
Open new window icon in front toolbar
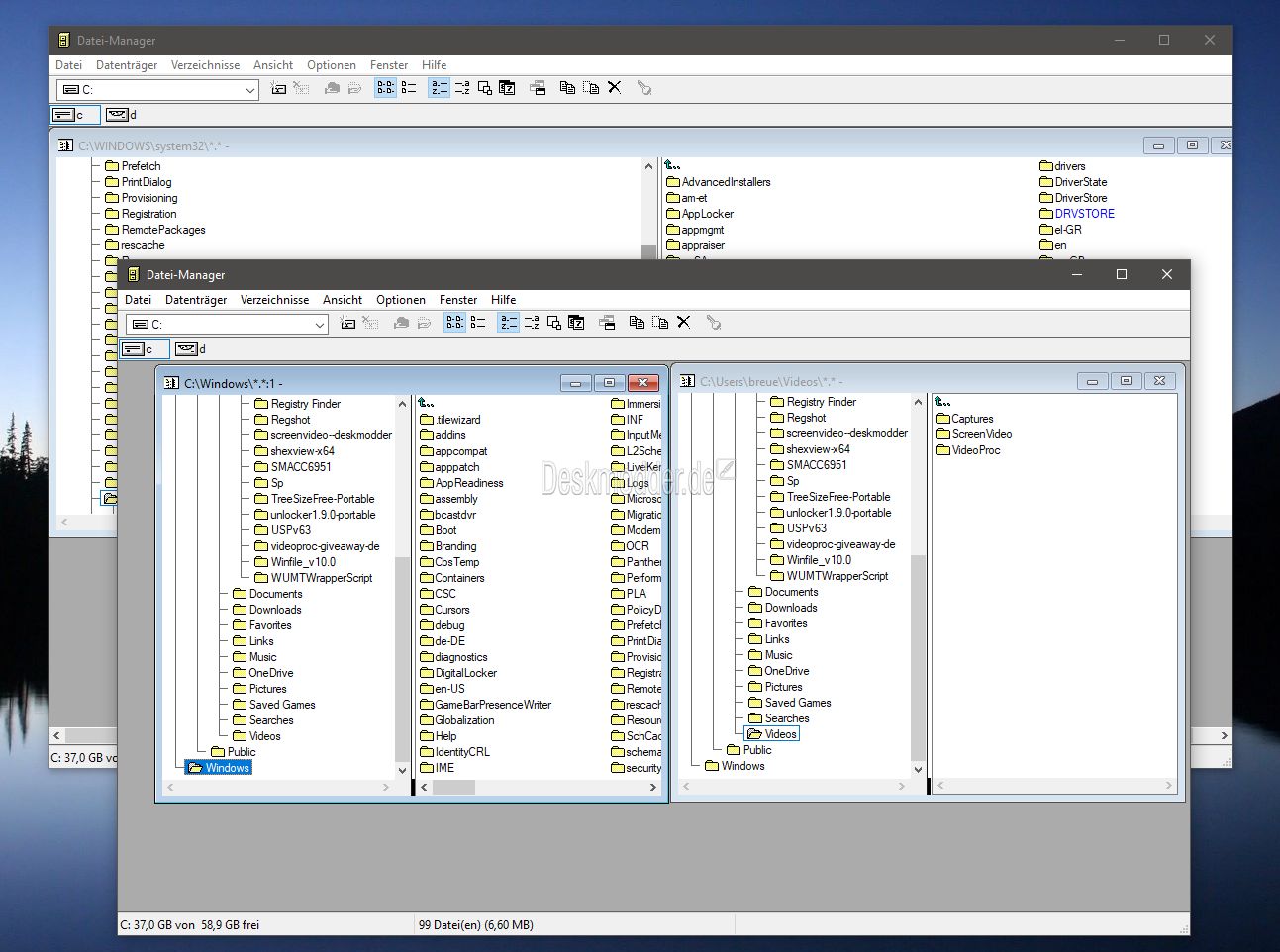click(607, 323)
